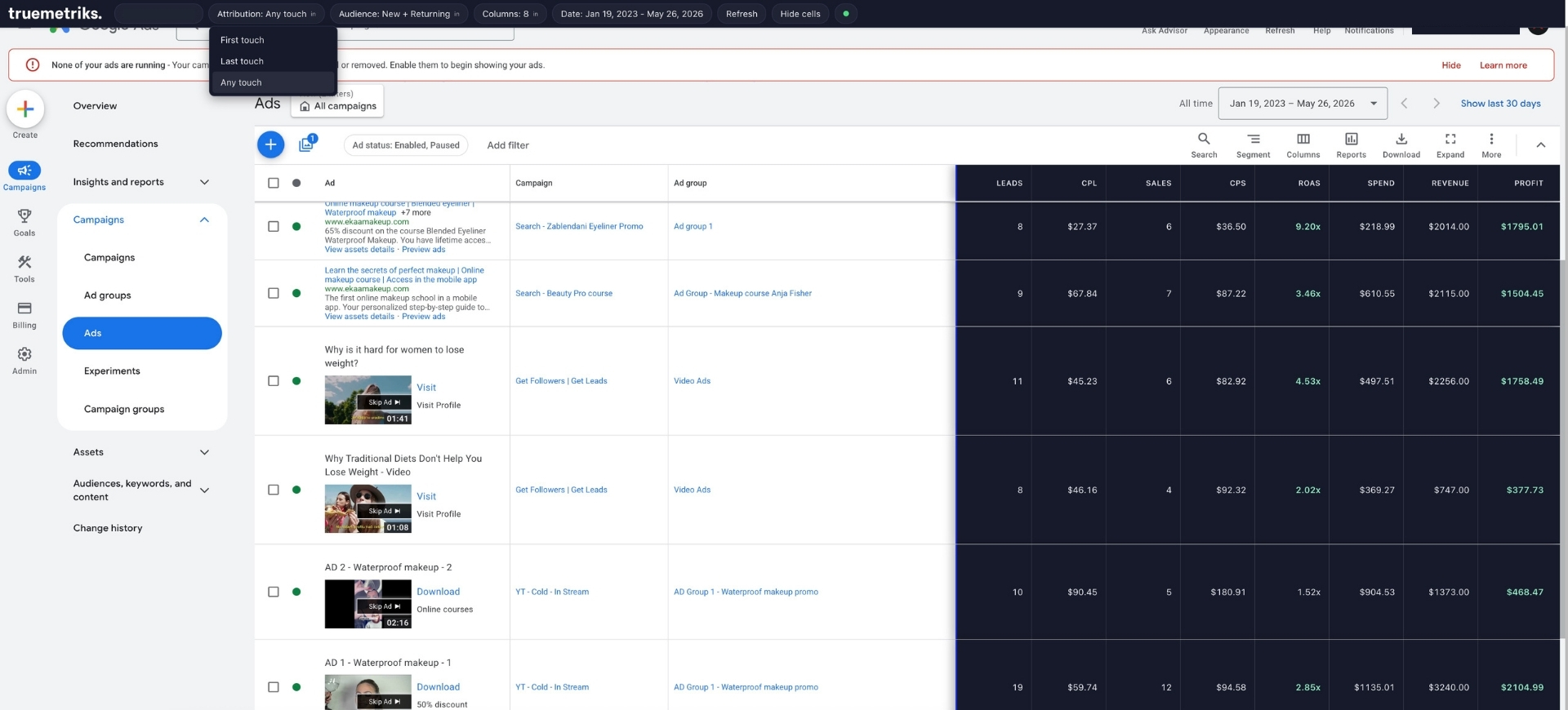Check the 'Why Traditional Diets' ad row
The width and height of the screenshot is (1568, 710).
pyautogui.click(x=274, y=490)
